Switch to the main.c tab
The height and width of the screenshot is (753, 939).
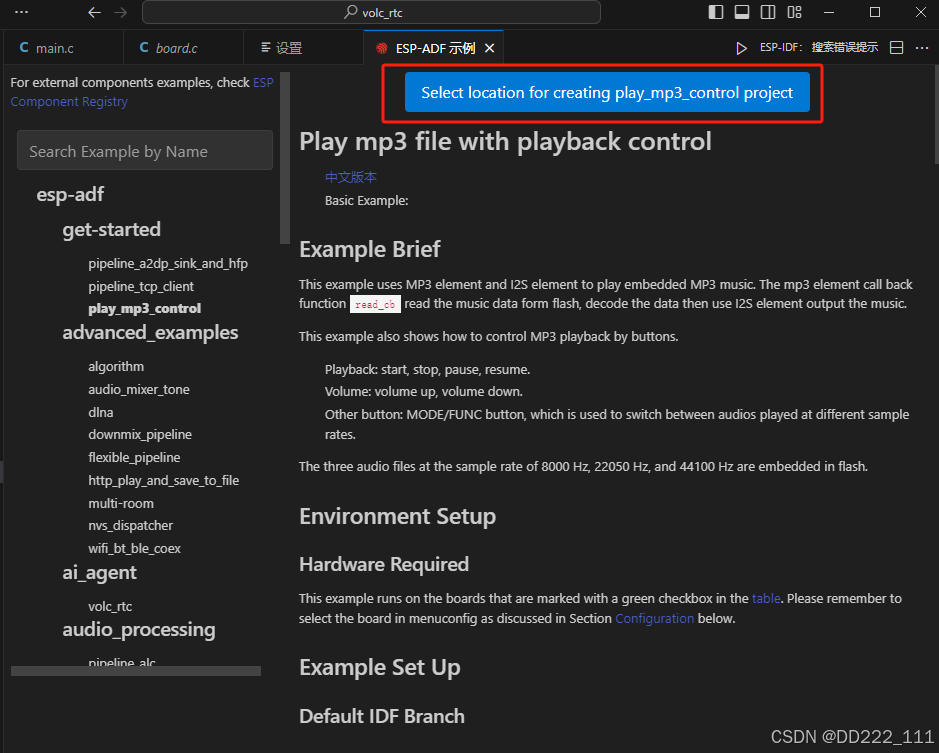(55, 47)
